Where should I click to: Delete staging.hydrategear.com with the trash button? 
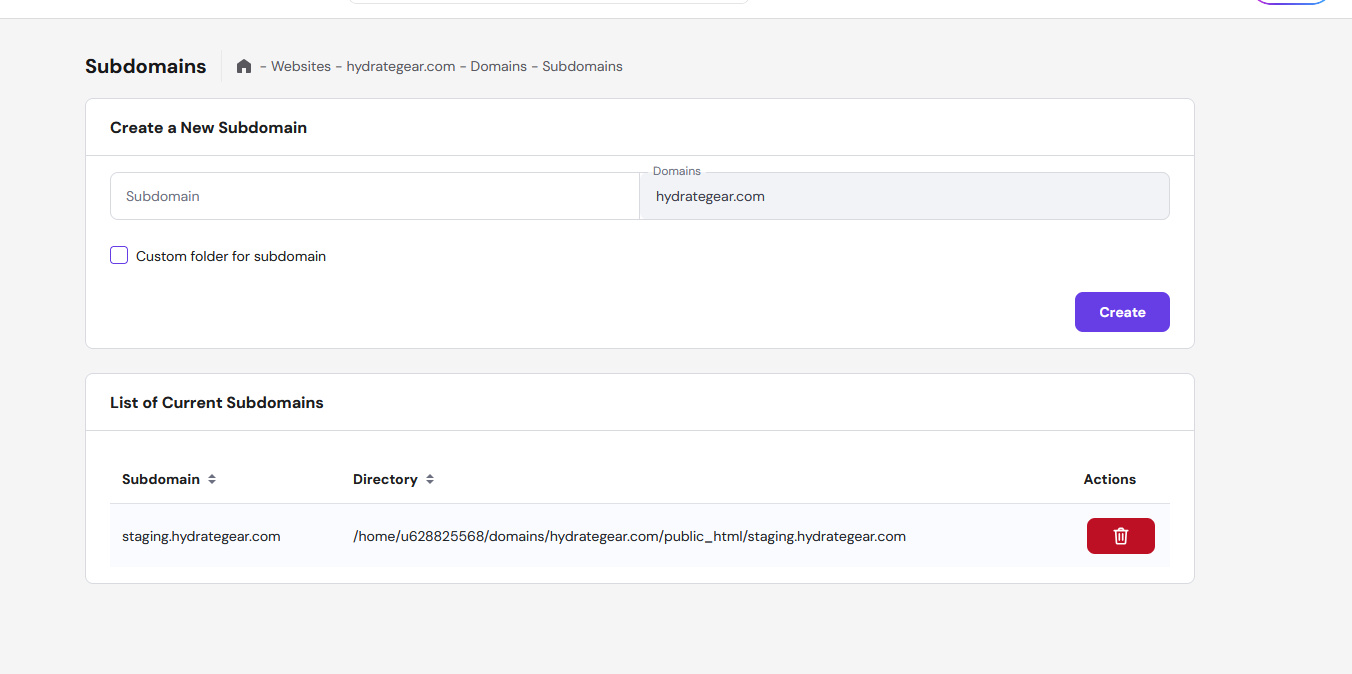[1120, 536]
